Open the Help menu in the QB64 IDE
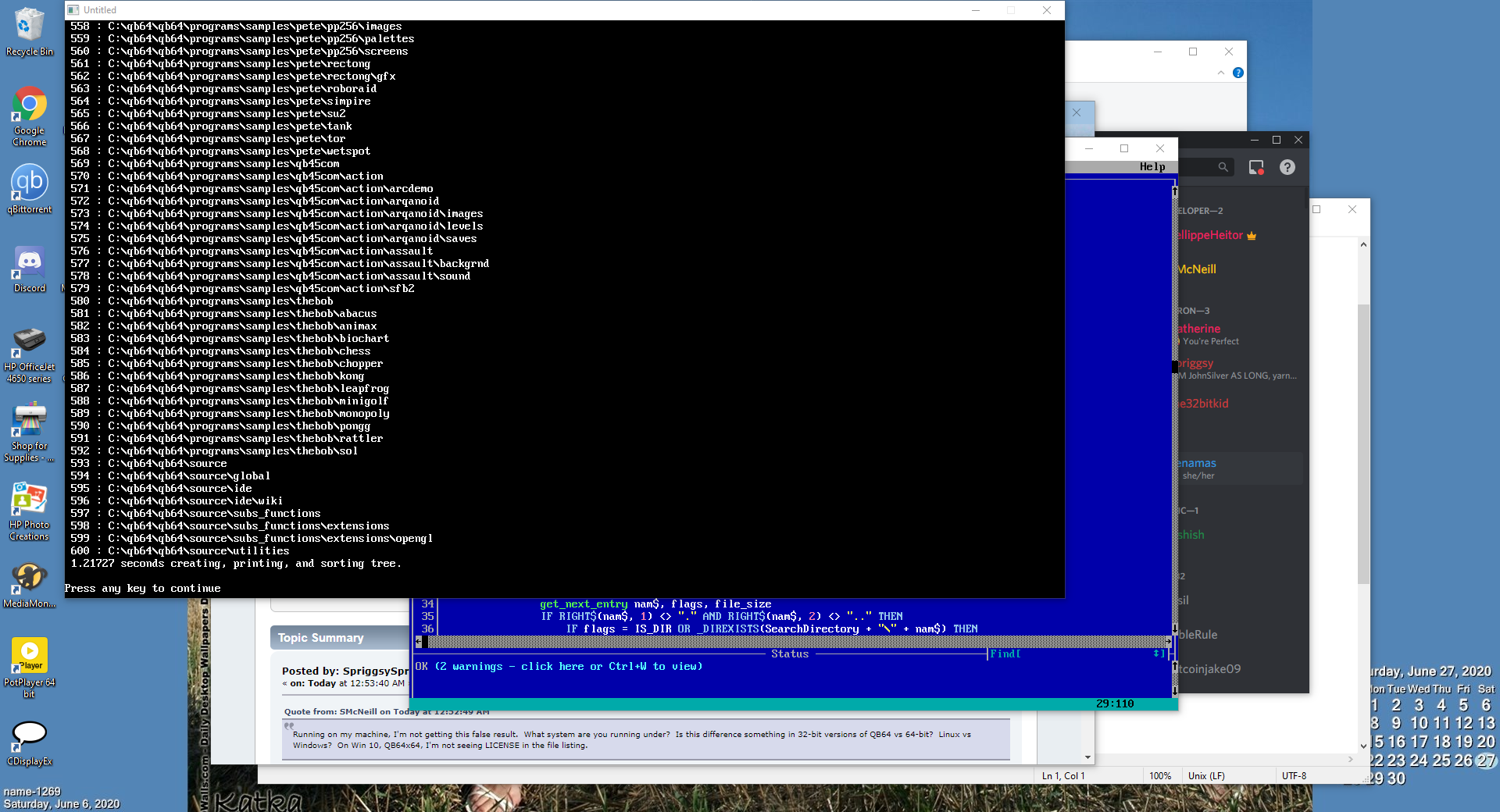 [1152, 167]
